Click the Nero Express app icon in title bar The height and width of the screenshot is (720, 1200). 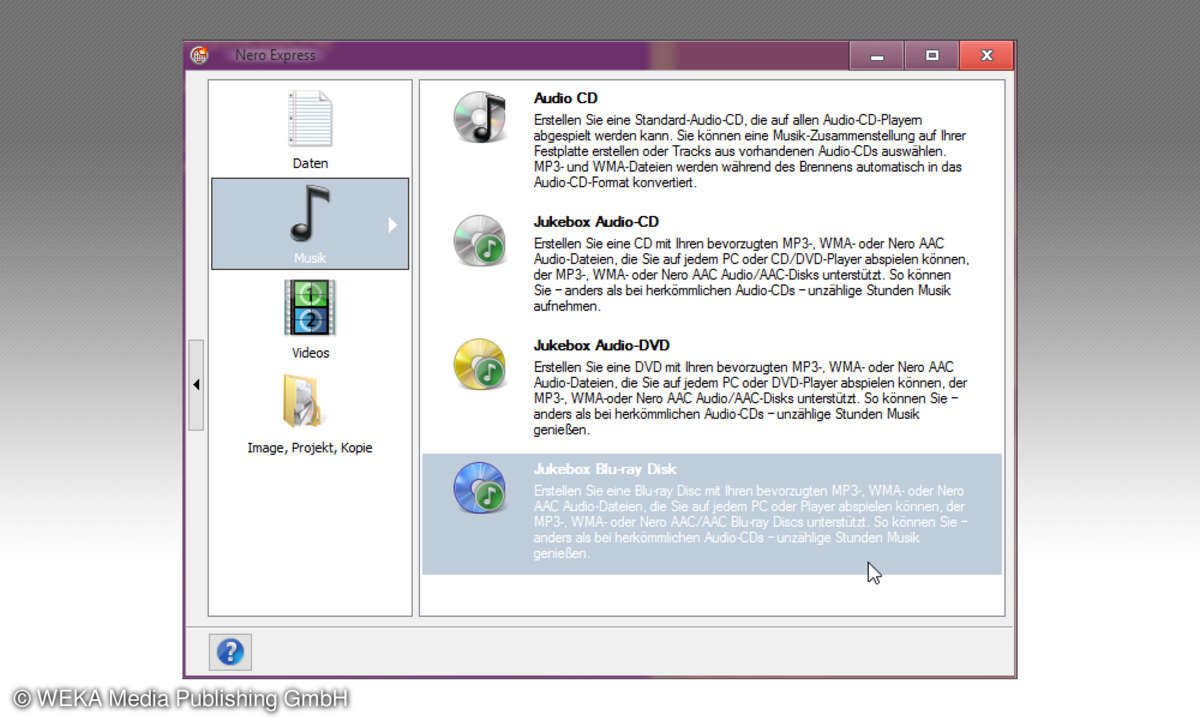200,55
